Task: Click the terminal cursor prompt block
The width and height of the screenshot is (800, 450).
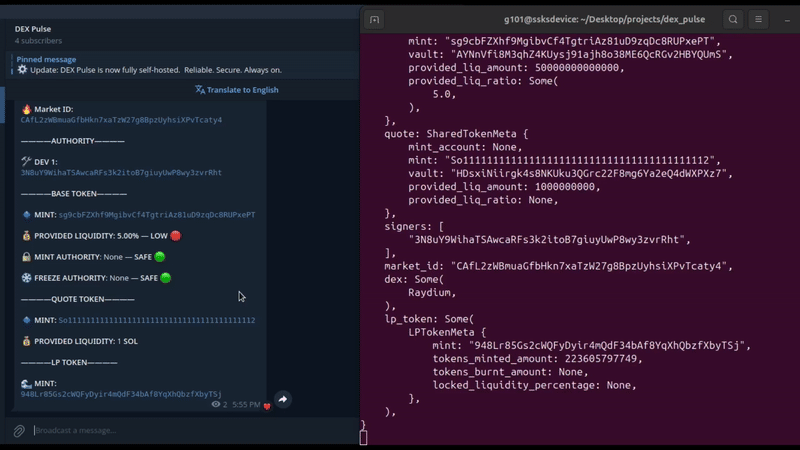Action: (x=363, y=437)
